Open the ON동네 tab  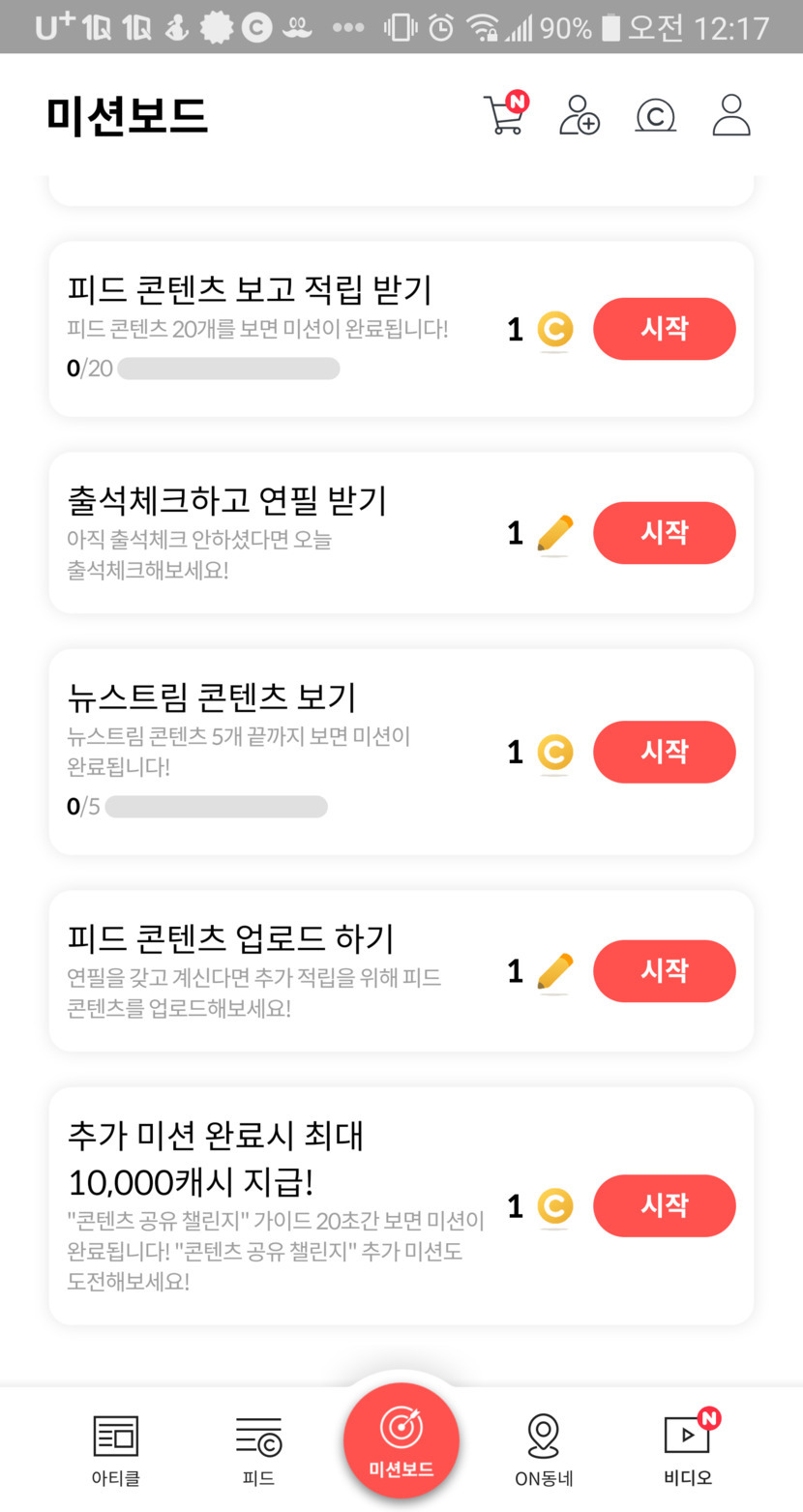(544, 1449)
